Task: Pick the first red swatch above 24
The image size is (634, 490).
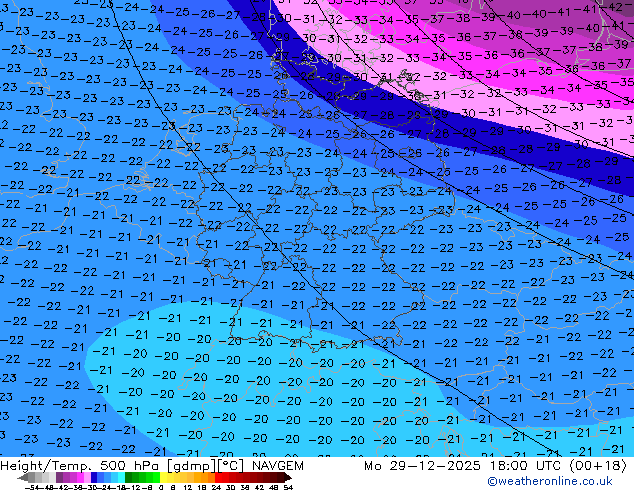Action: 218,478
